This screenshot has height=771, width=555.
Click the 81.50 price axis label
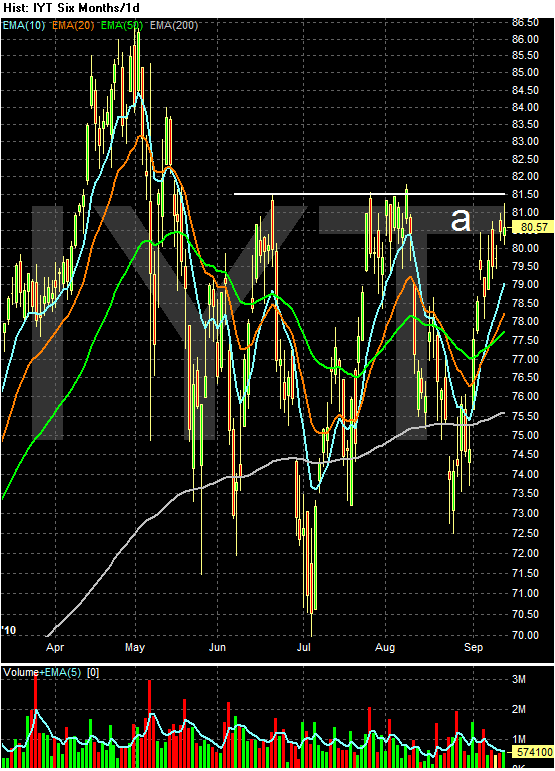526,194
